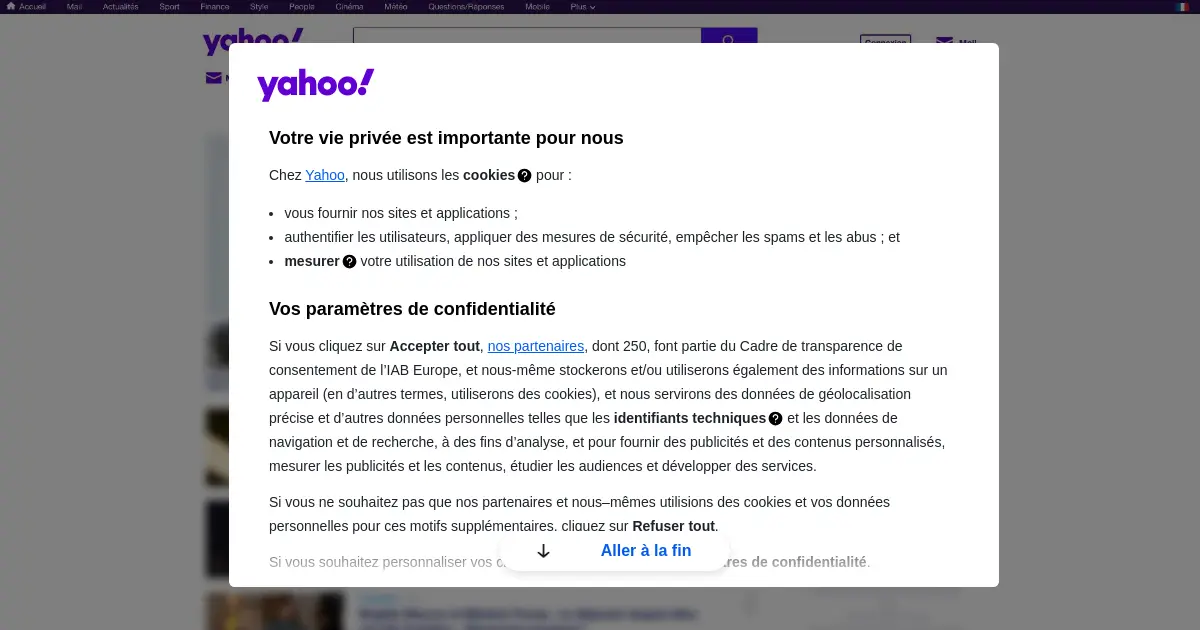Open Questions/Réponses in top navigation
The image size is (1200, 630).
[x=466, y=6]
